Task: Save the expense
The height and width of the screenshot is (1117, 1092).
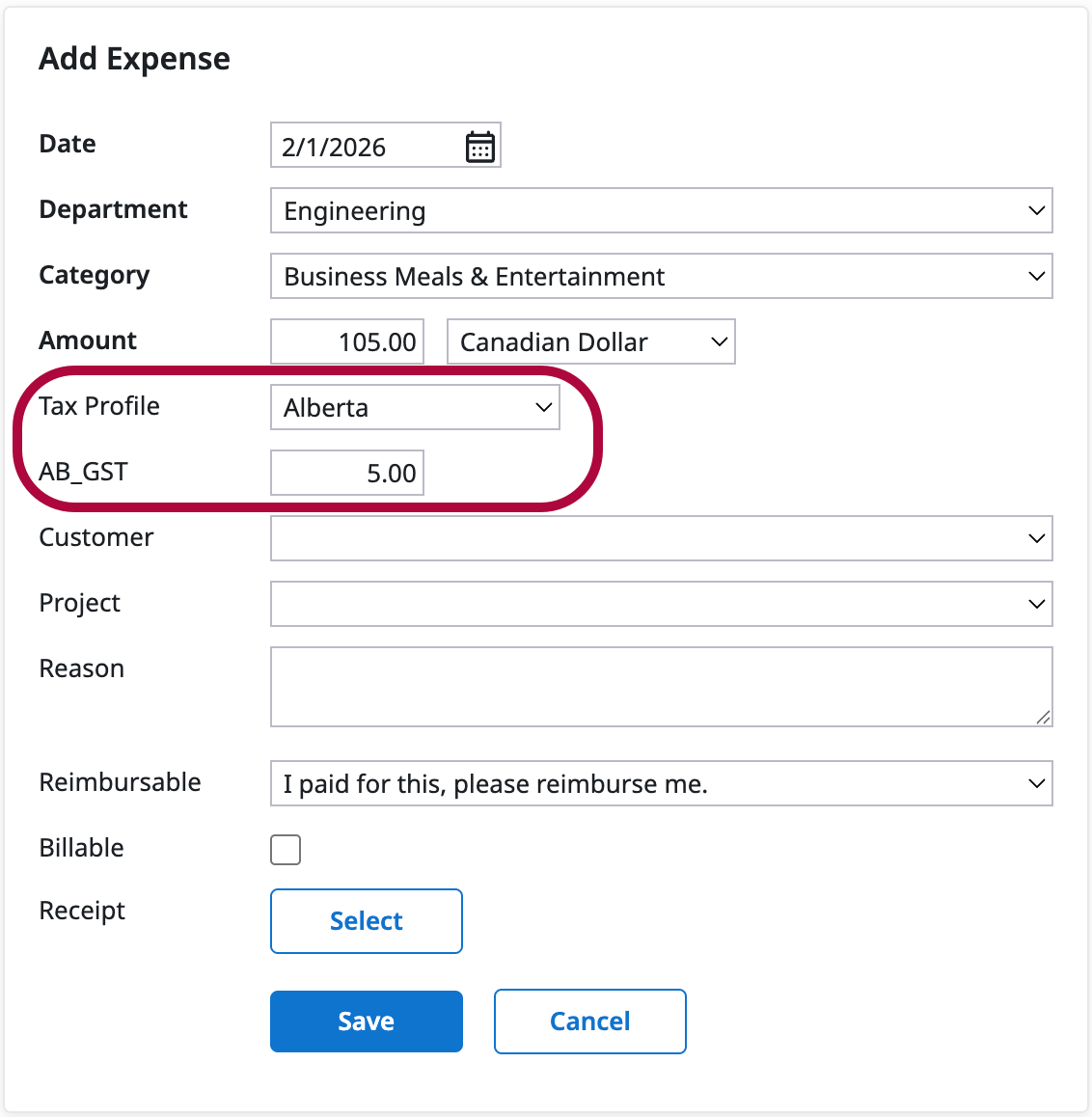Action: pos(367,1022)
